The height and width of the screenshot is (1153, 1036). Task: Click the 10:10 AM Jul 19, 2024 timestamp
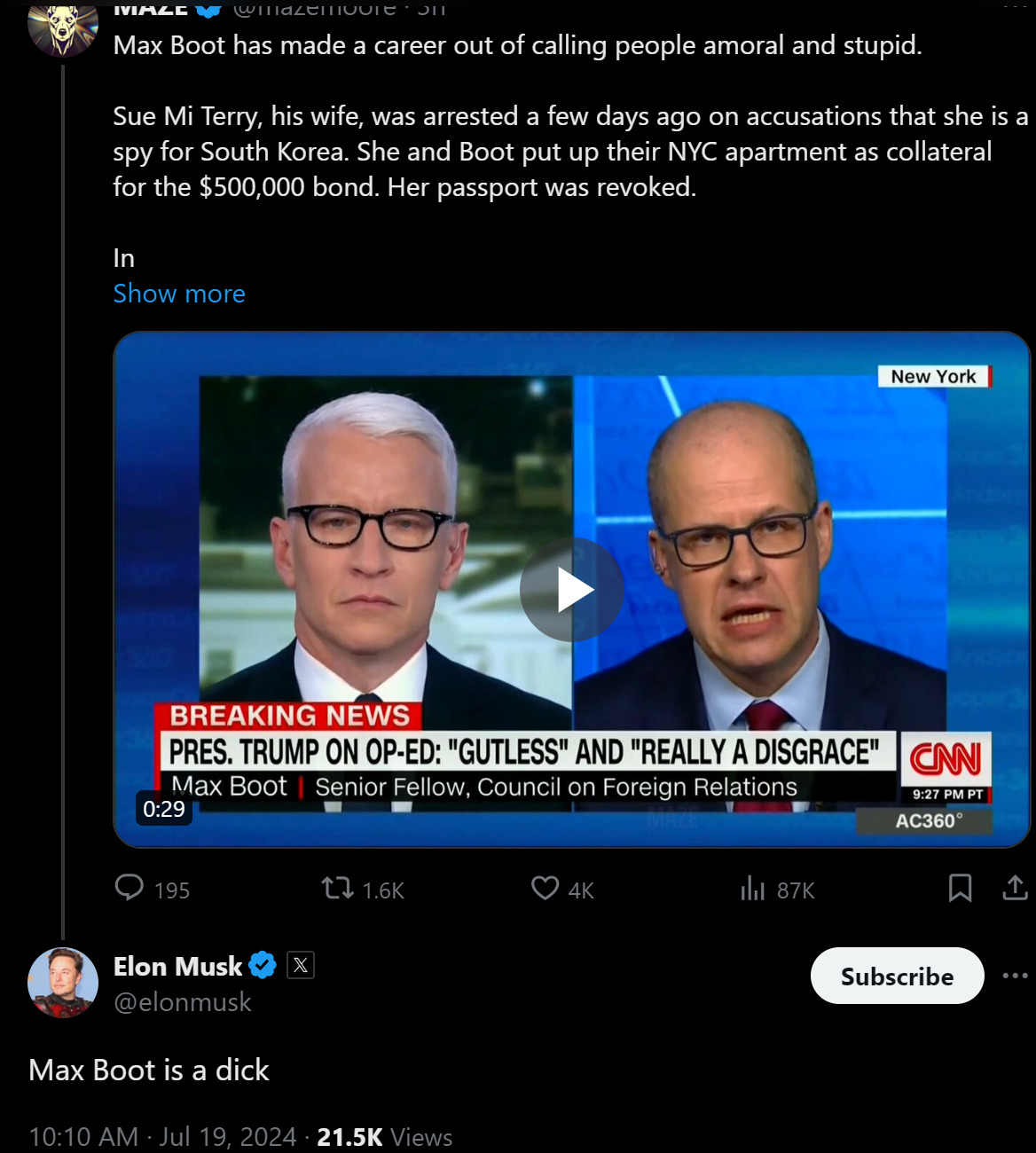(x=162, y=1137)
